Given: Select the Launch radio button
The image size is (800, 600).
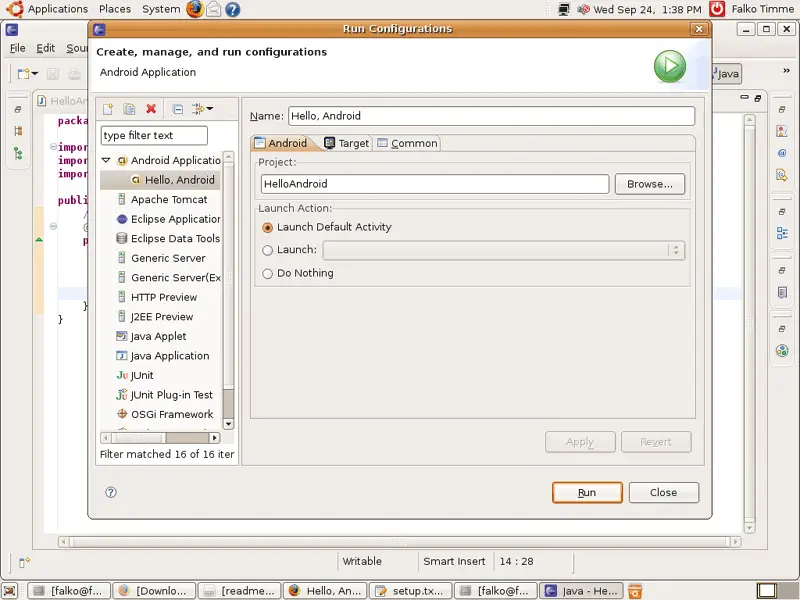Looking at the screenshot, I should point(267,251).
